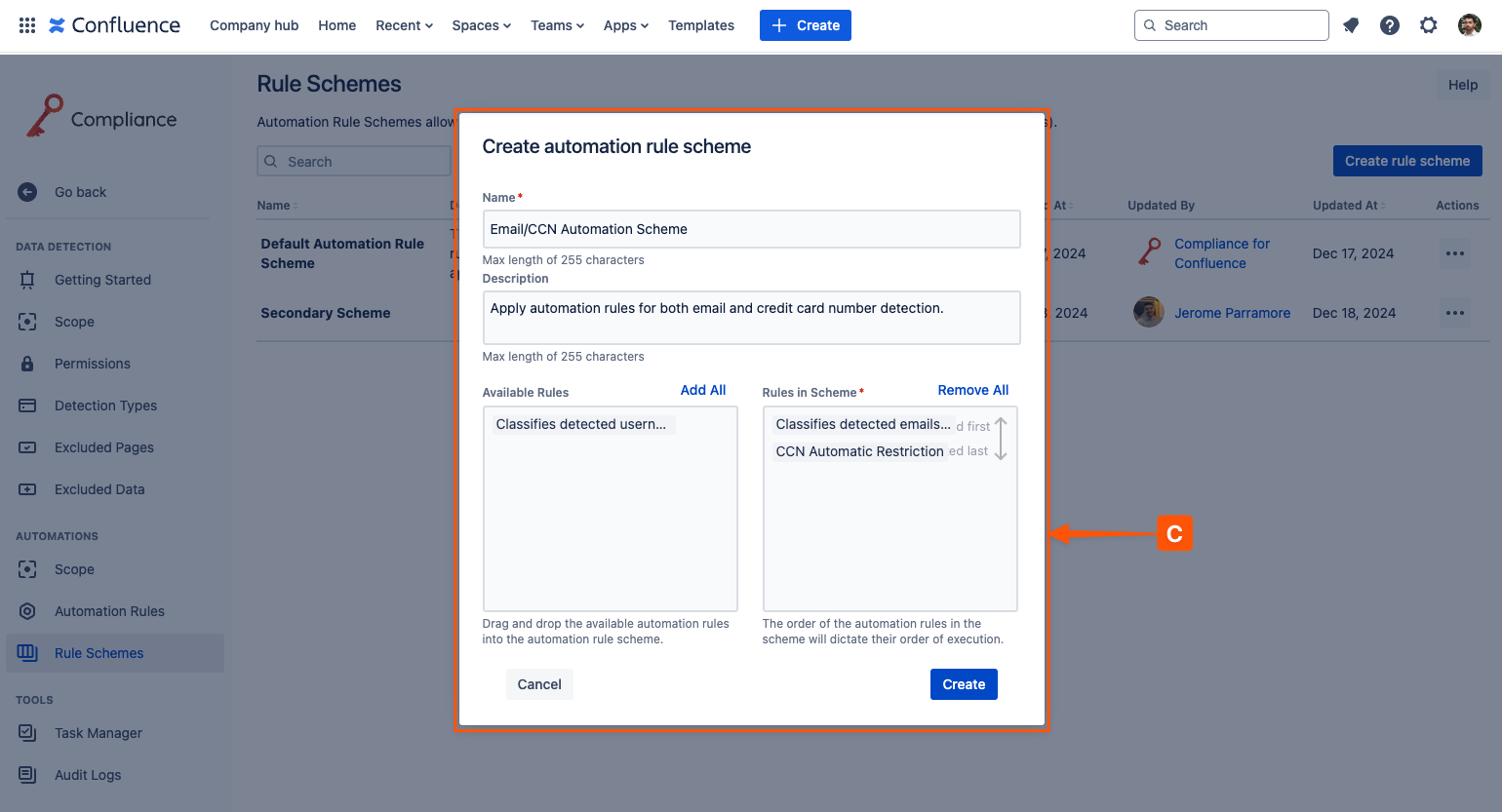Click Remove All to clear scheme rules
The image size is (1502, 812).
(972, 389)
